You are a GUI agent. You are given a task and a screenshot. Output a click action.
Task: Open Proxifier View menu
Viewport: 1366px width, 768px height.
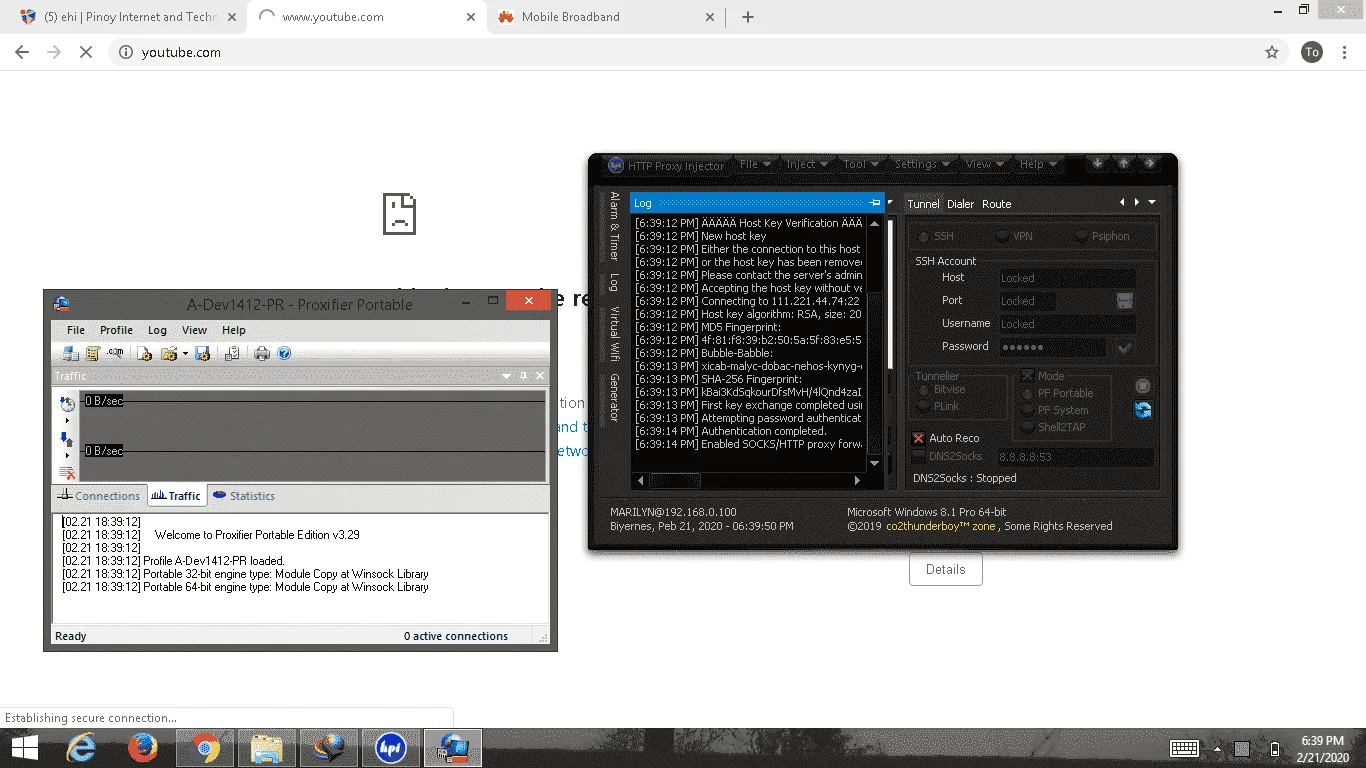click(x=194, y=330)
